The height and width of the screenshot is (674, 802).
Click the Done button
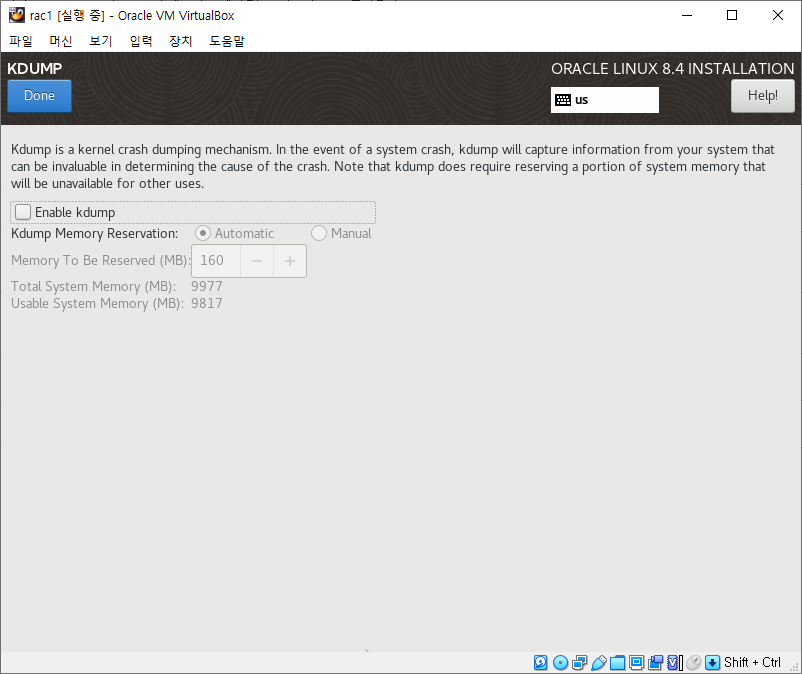pyautogui.click(x=39, y=96)
